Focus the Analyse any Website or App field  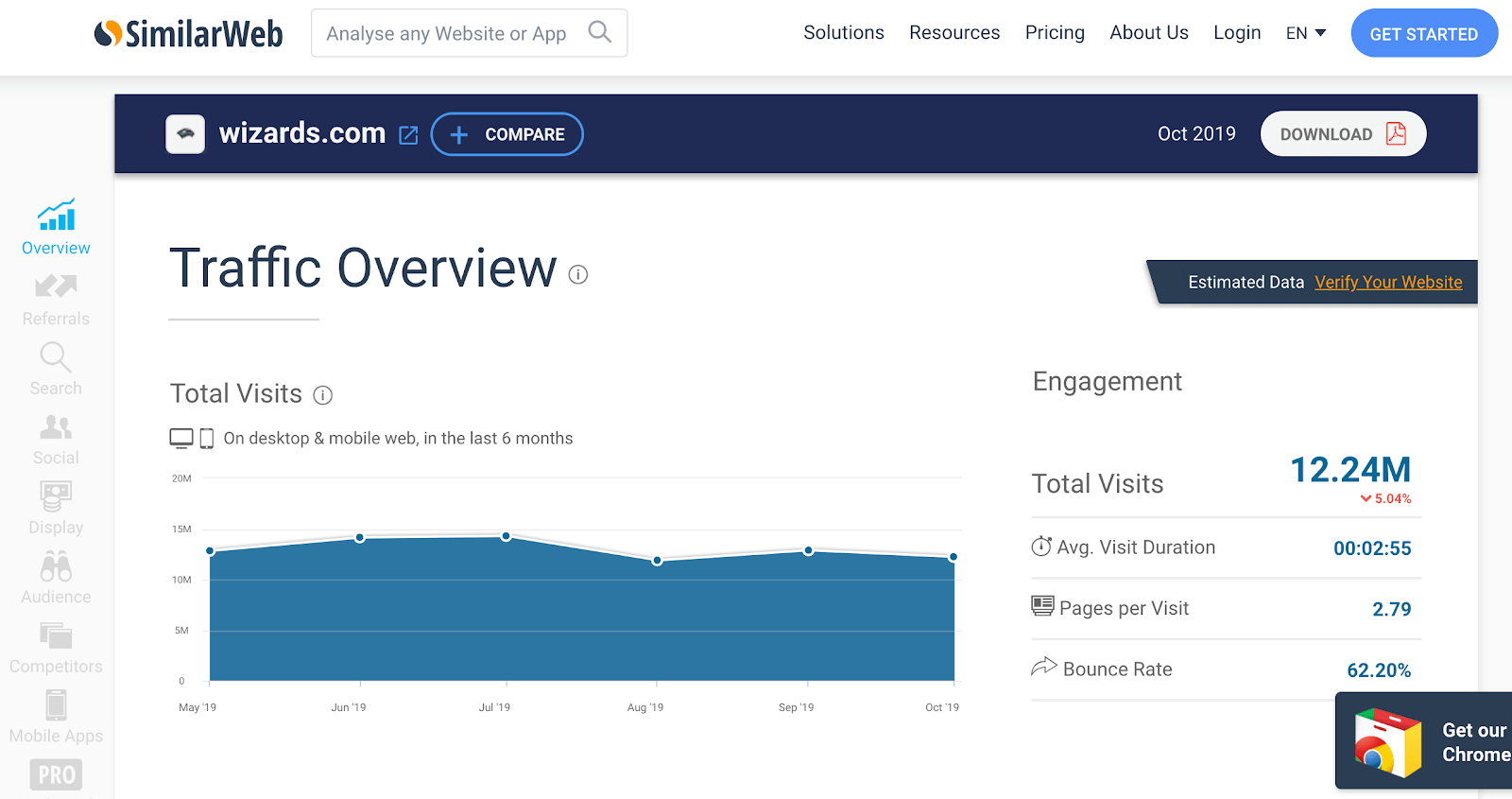pos(469,33)
